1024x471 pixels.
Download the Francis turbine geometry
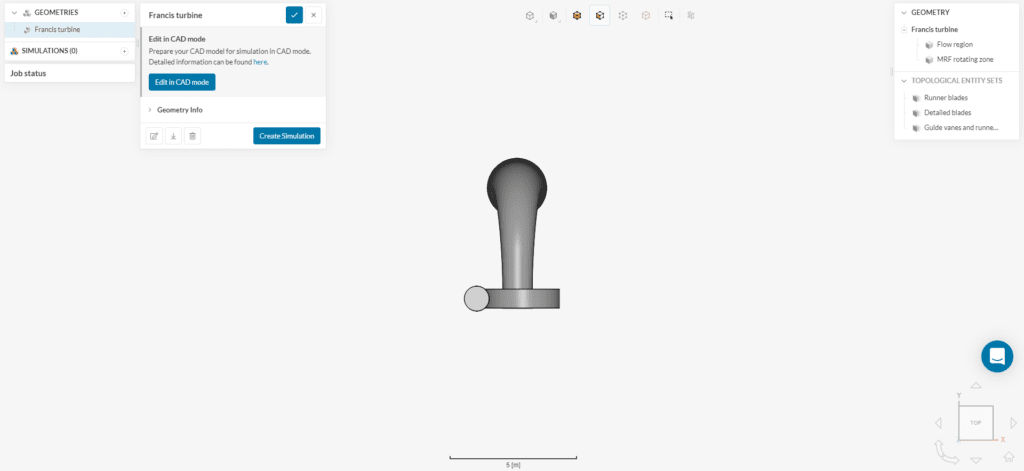coord(173,136)
